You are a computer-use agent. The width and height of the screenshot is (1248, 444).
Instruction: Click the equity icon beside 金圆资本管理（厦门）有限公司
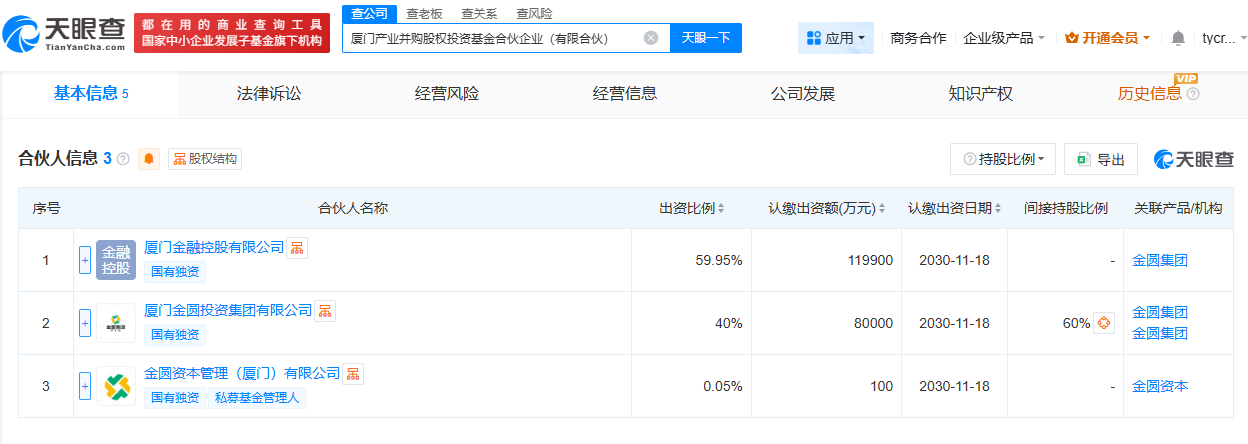click(x=353, y=374)
